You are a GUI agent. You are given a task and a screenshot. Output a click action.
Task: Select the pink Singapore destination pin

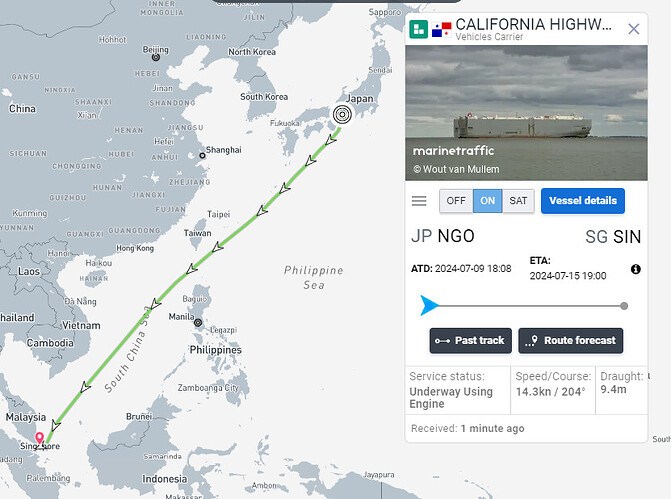click(x=39, y=438)
